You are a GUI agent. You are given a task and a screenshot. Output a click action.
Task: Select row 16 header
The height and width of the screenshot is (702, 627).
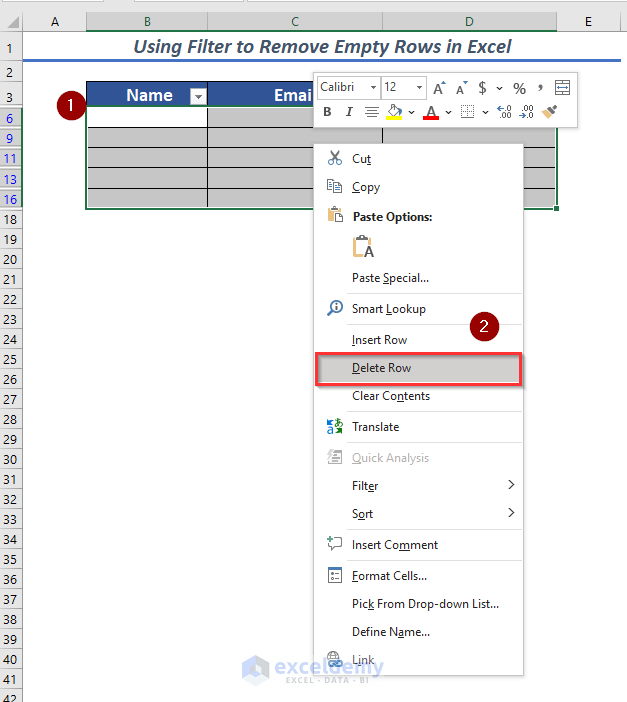coord(10,199)
